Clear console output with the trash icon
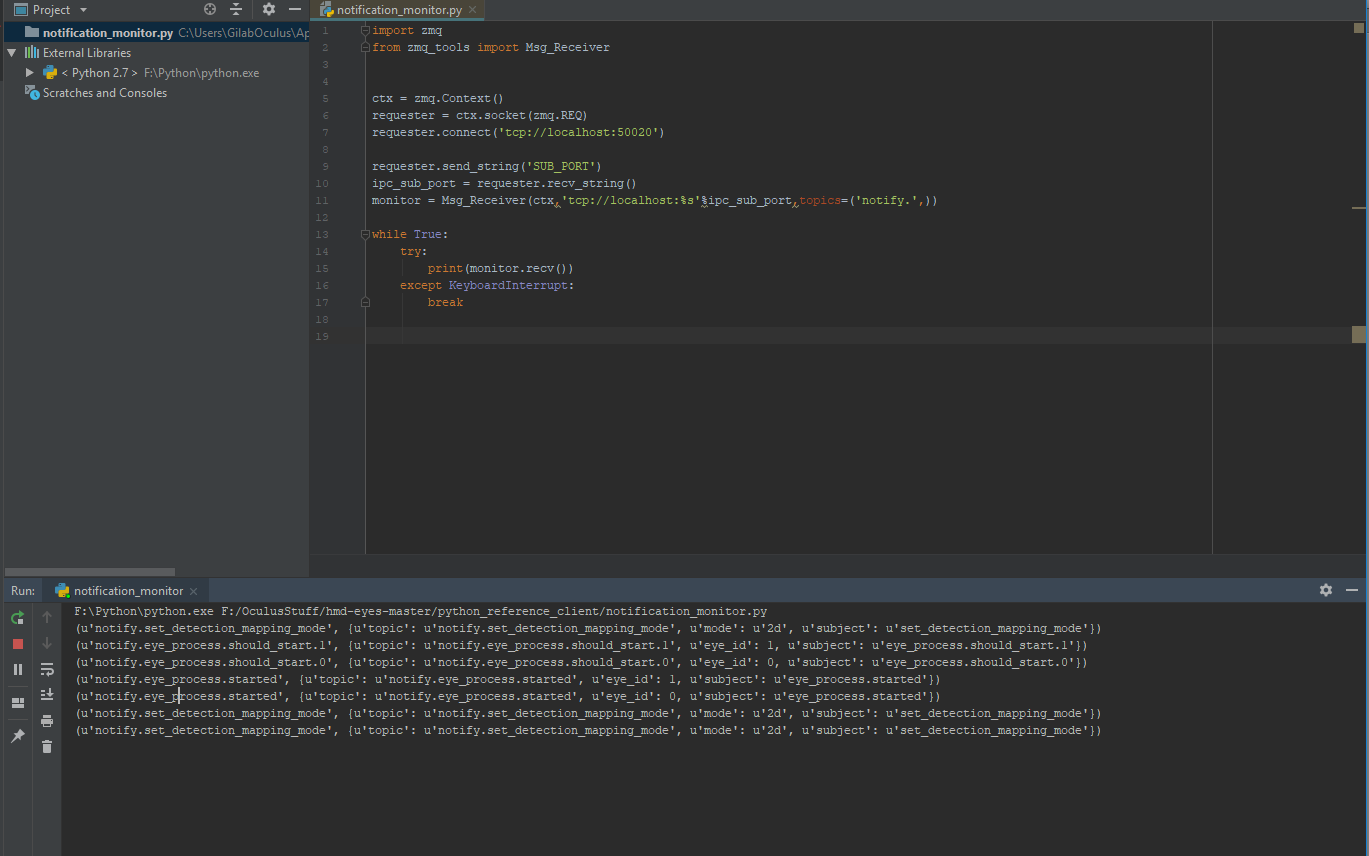The height and width of the screenshot is (856, 1369). (46, 746)
